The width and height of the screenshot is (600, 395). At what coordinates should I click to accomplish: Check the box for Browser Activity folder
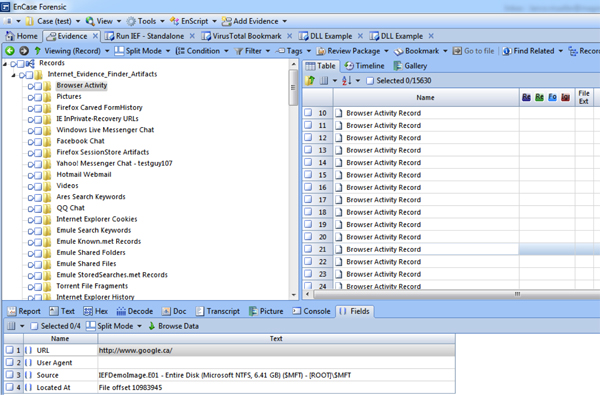38,86
